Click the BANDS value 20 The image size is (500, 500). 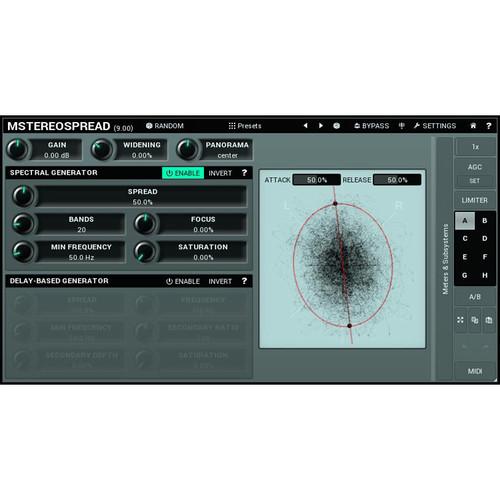coord(81,230)
